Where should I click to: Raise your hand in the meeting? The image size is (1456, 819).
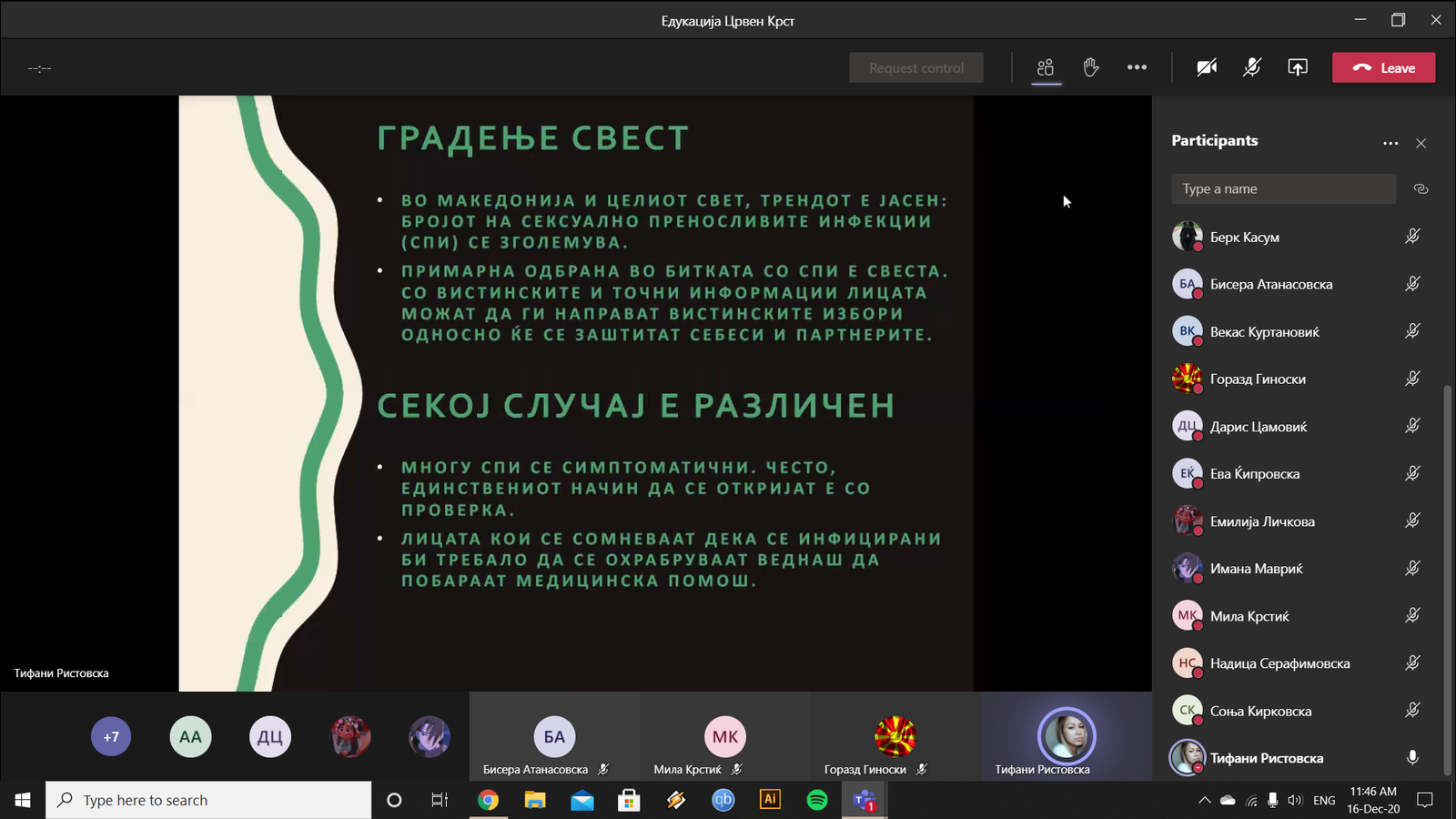coord(1091,67)
